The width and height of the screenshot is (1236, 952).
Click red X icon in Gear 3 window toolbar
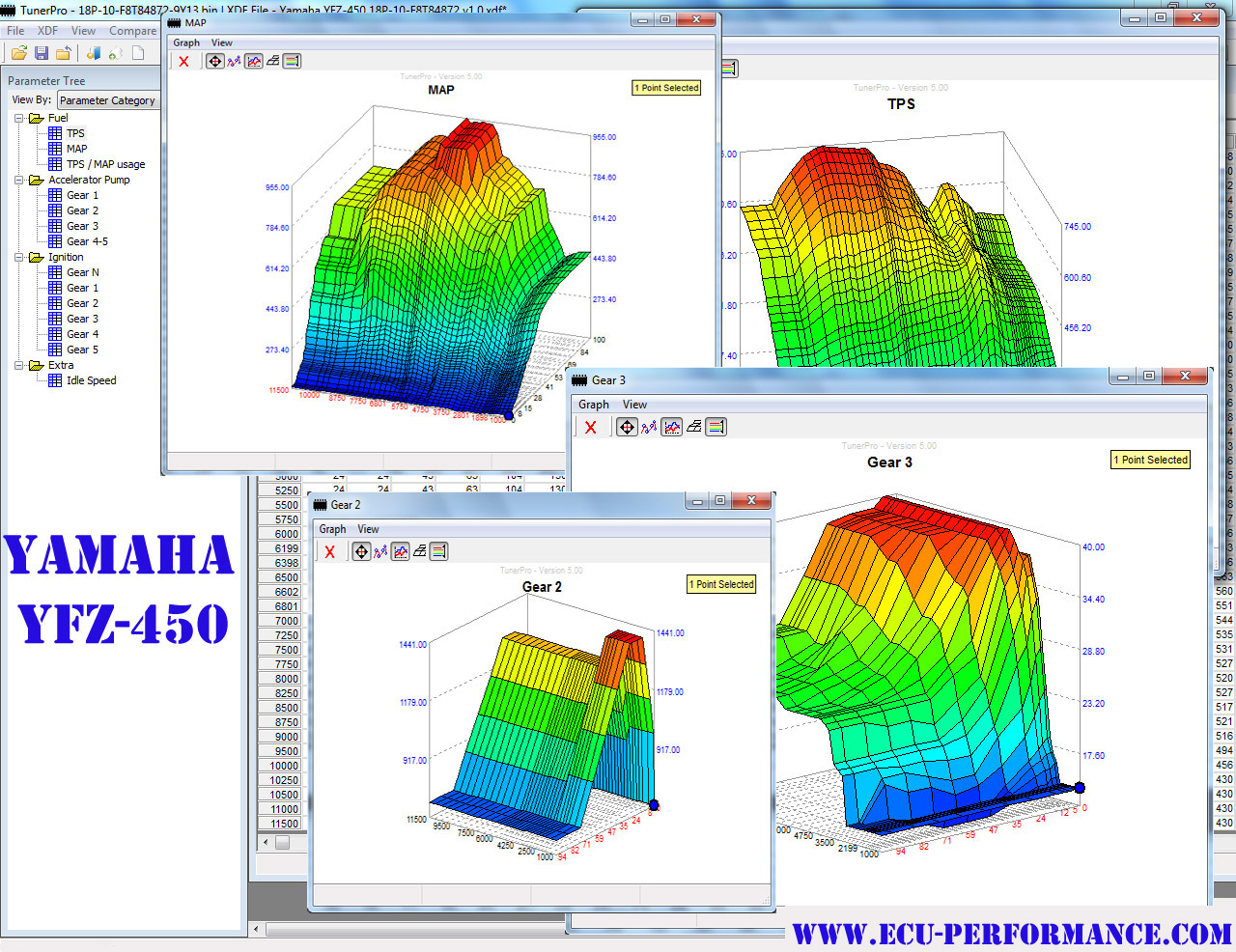point(591,427)
